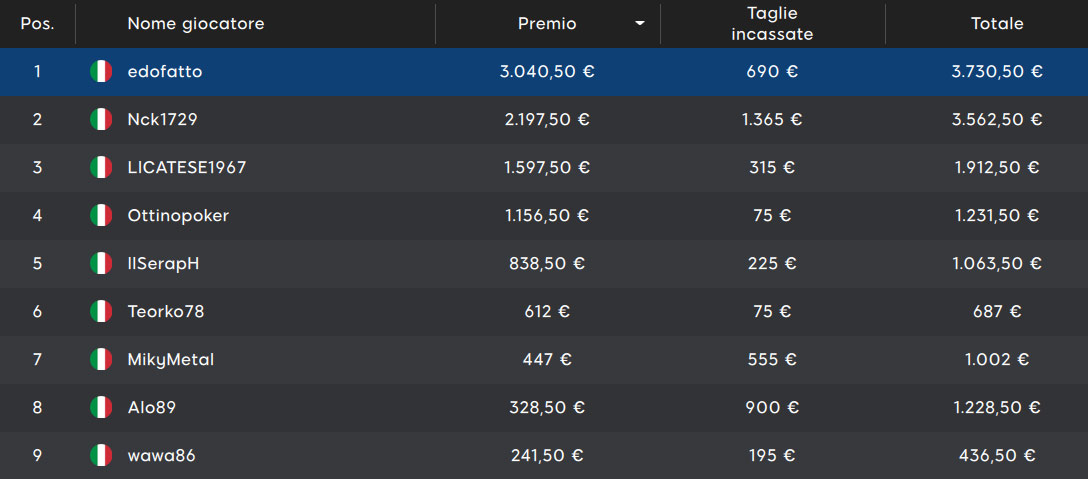
Task: Click the Pos. column header
Action: point(37,24)
